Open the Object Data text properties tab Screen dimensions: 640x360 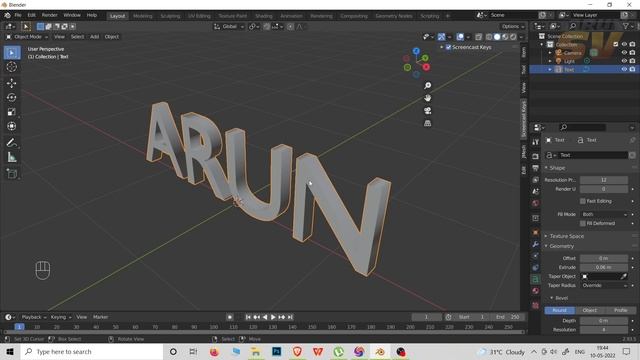(536, 279)
